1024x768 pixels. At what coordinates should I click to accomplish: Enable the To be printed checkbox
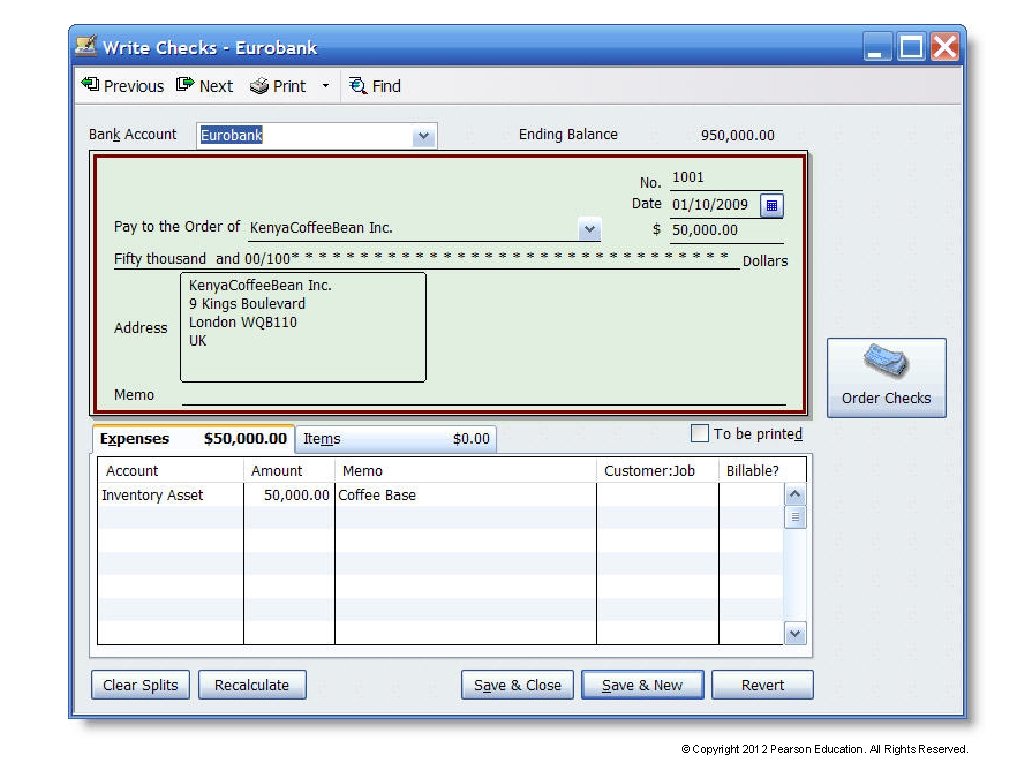(699, 433)
